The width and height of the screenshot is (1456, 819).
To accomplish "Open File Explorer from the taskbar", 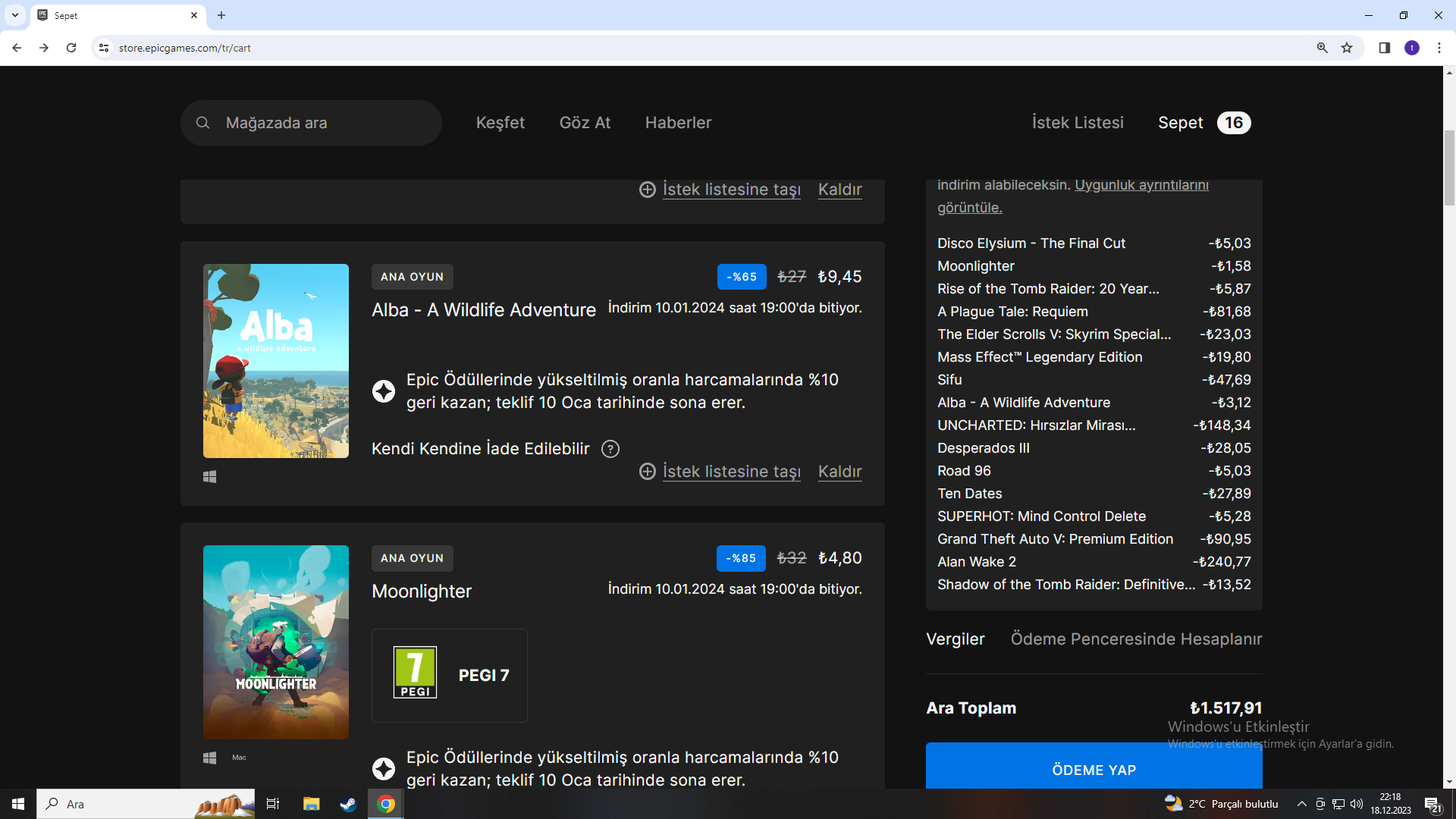I will pyautogui.click(x=311, y=804).
